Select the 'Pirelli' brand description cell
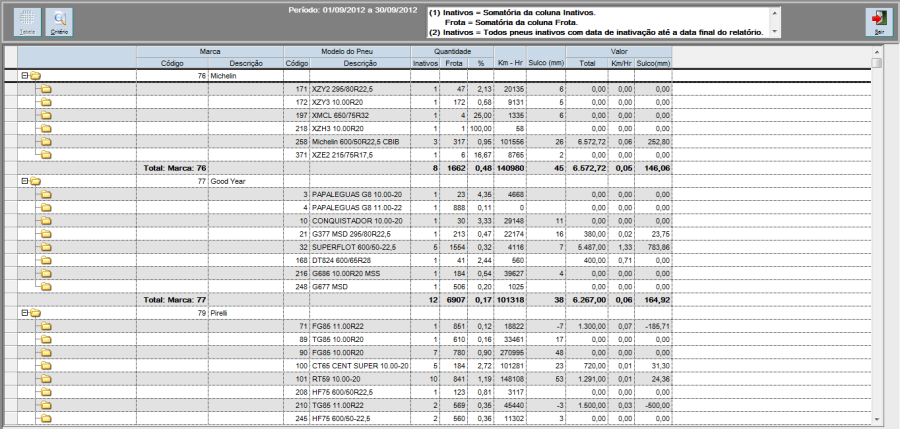900x429 pixels. click(246, 313)
